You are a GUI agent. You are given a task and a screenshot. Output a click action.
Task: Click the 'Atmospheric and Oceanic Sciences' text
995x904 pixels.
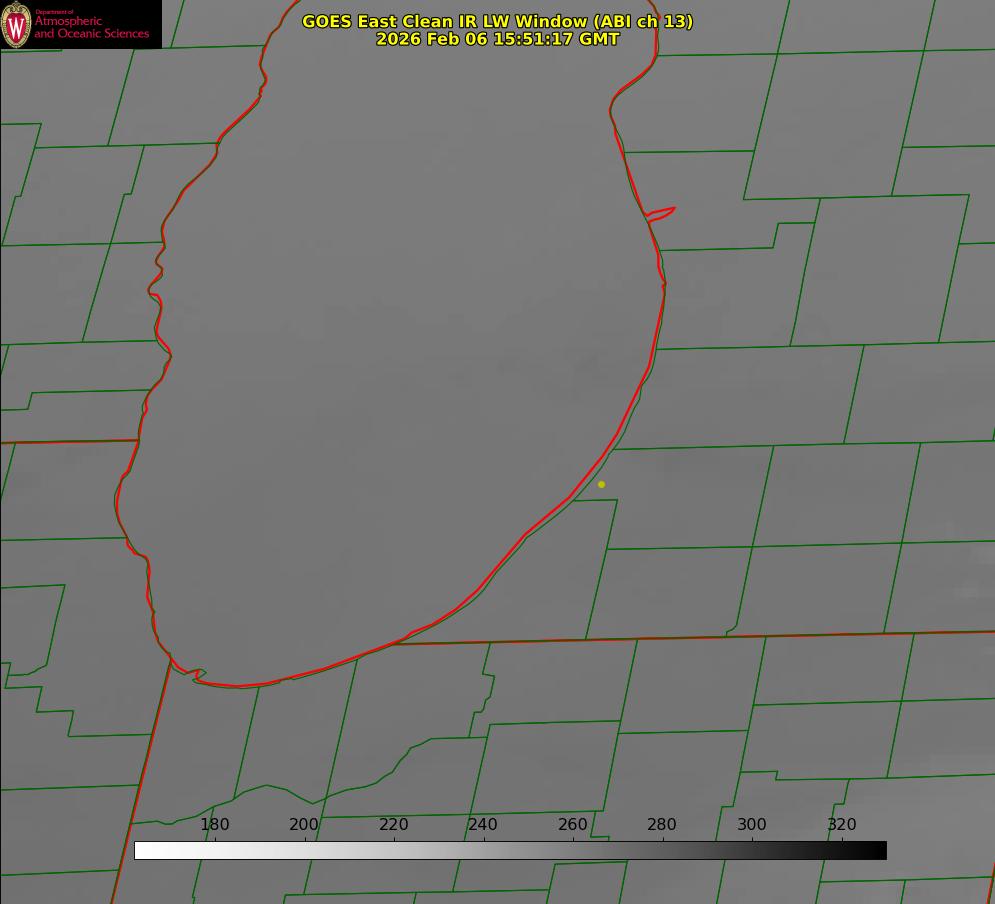point(91,27)
